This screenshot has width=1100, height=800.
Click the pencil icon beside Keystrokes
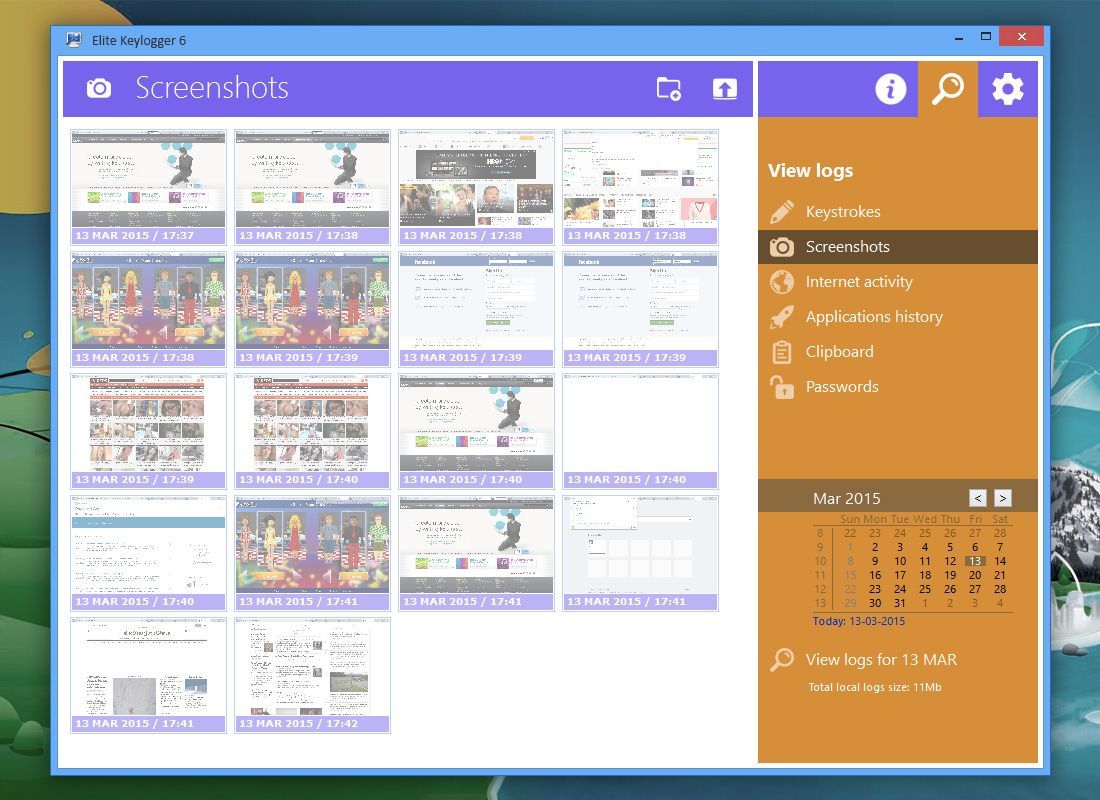(x=782, y=212)
